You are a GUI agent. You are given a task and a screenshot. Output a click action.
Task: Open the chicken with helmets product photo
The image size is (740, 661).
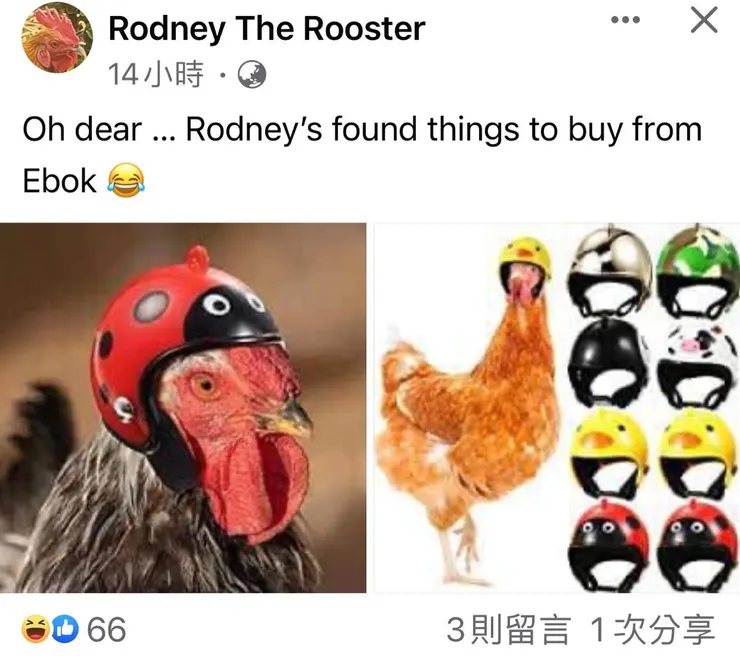coord(557,408)
